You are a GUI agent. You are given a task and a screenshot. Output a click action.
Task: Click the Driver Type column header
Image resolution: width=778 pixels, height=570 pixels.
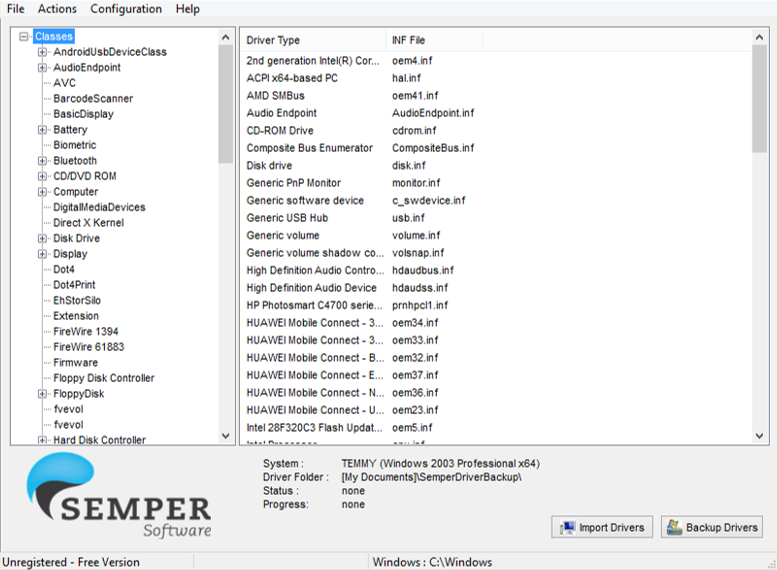click(x=313, y=40)
